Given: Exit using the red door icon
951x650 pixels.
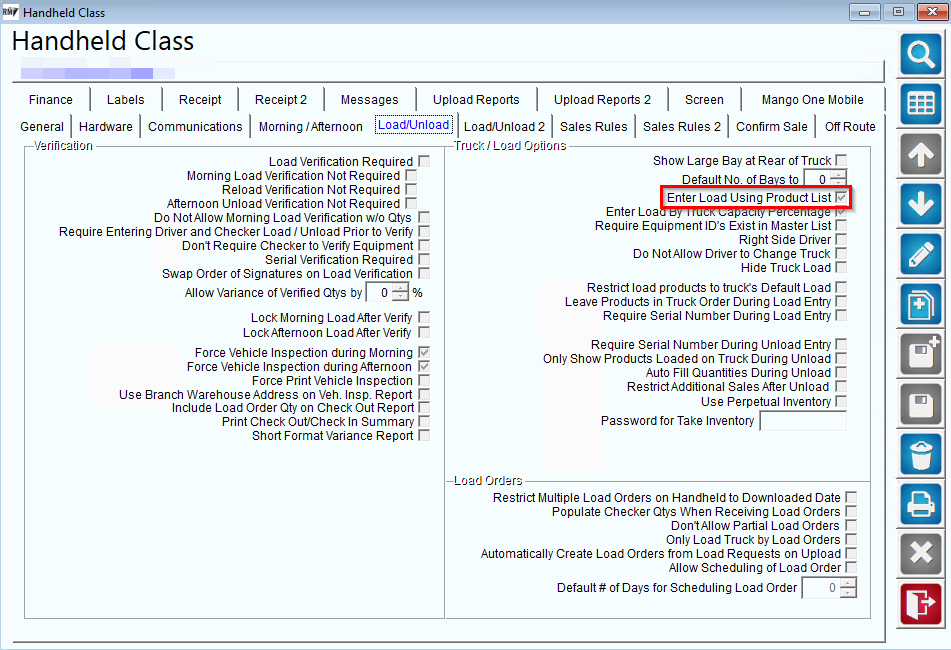Looking at the screenshot, I should [x=921, y=603].
